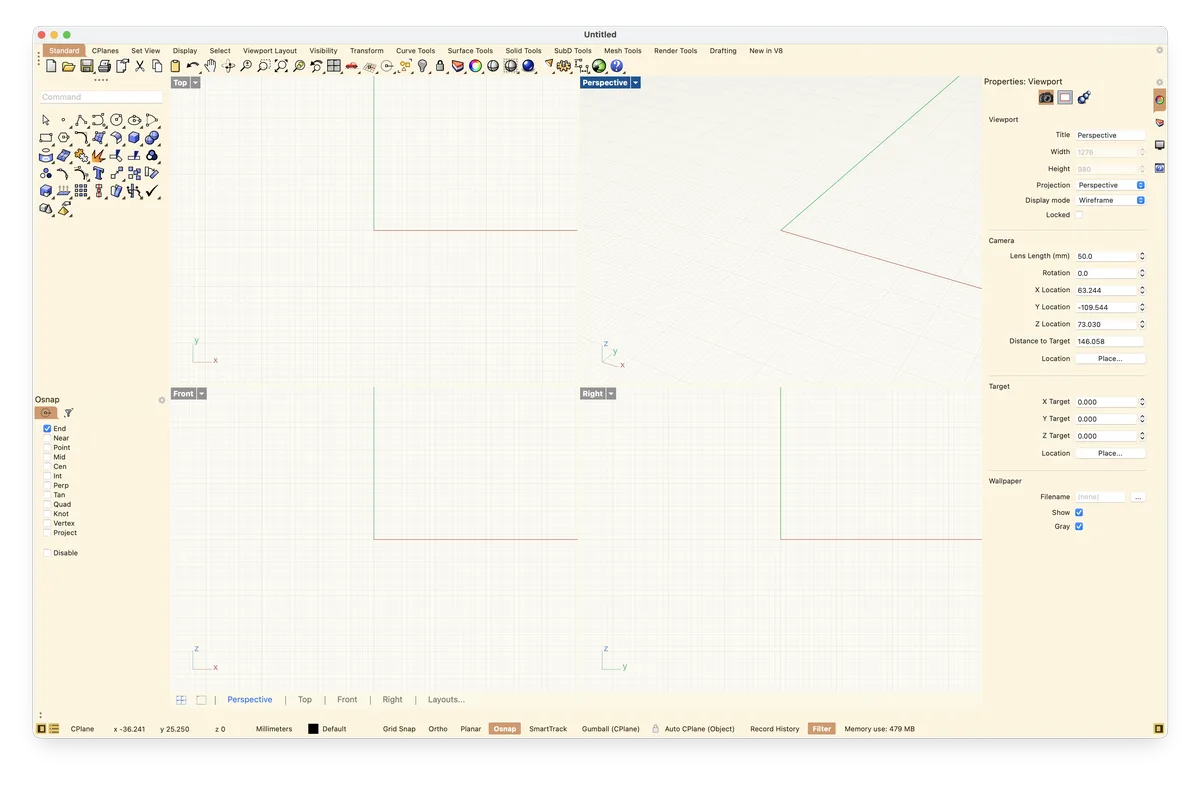Screen dimensions: 1200x787
Task: Open the Display monitor panel icon
Action: pyautogui.click(x=1160, y=145)
